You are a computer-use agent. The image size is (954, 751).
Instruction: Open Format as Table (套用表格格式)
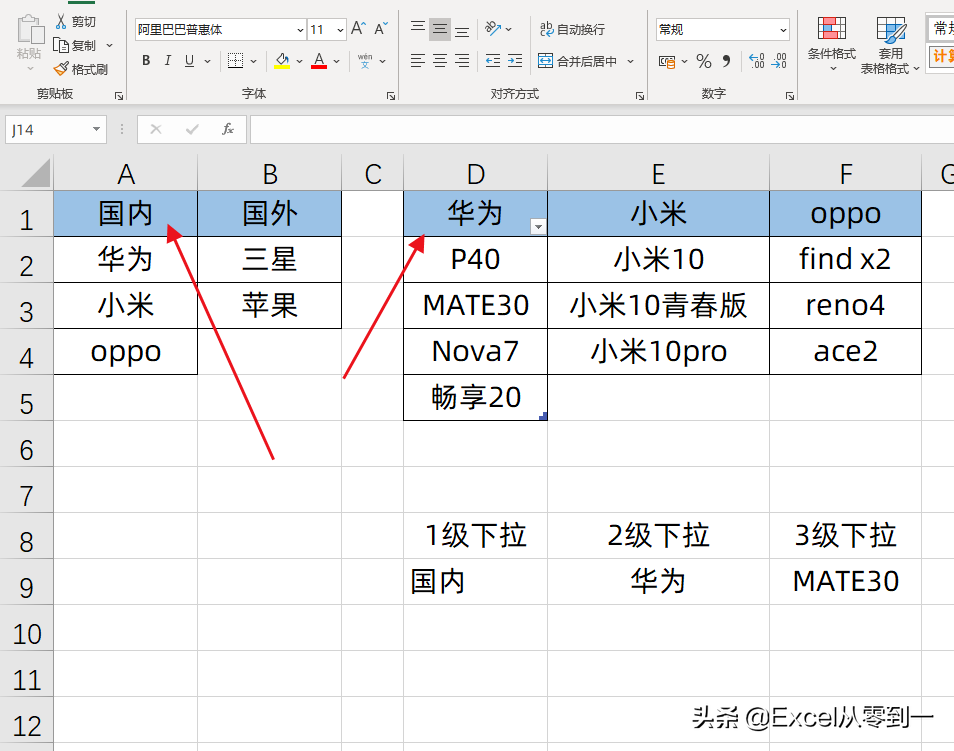tap(890, 45)
